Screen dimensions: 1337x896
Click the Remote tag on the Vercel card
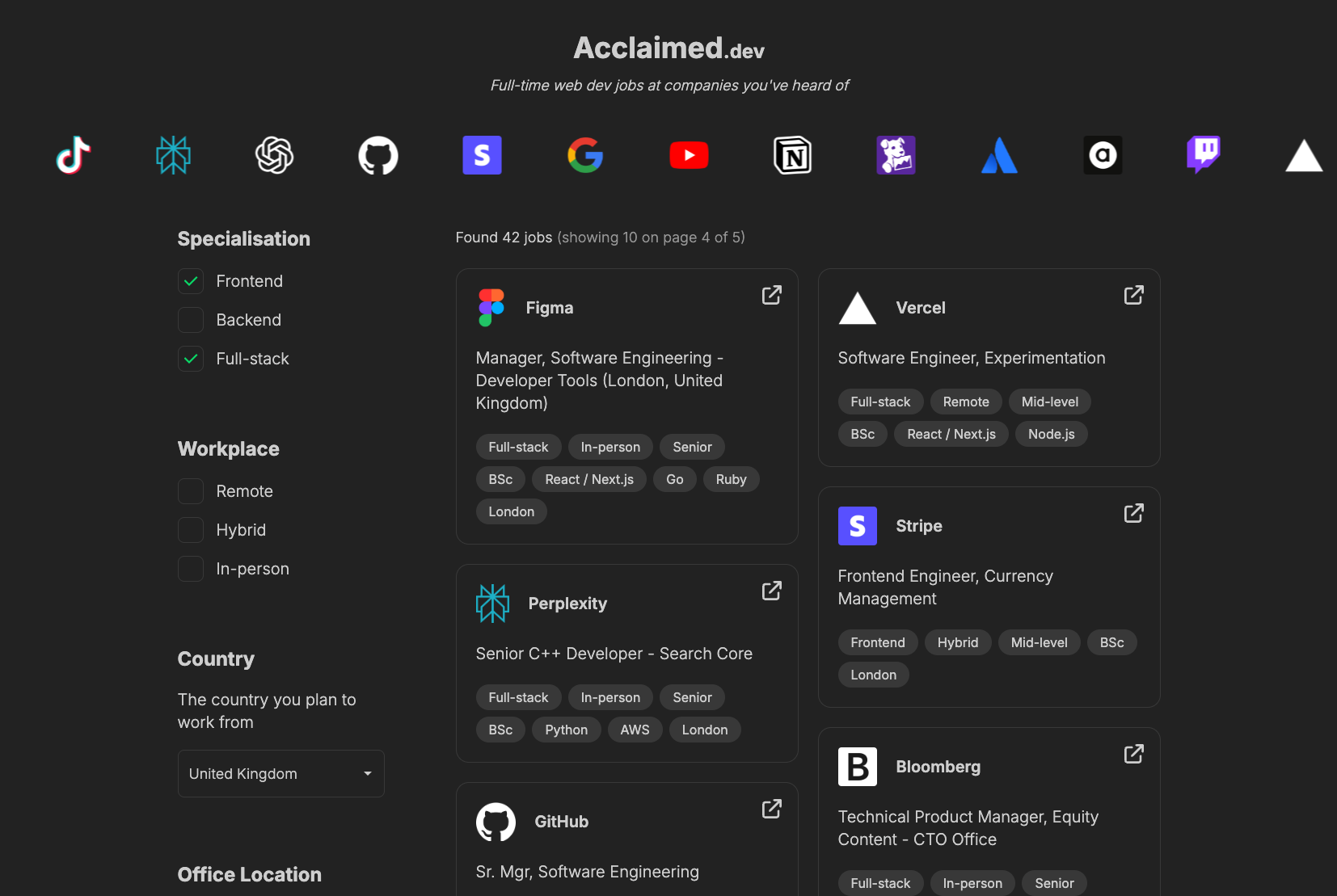click(966, 402)
